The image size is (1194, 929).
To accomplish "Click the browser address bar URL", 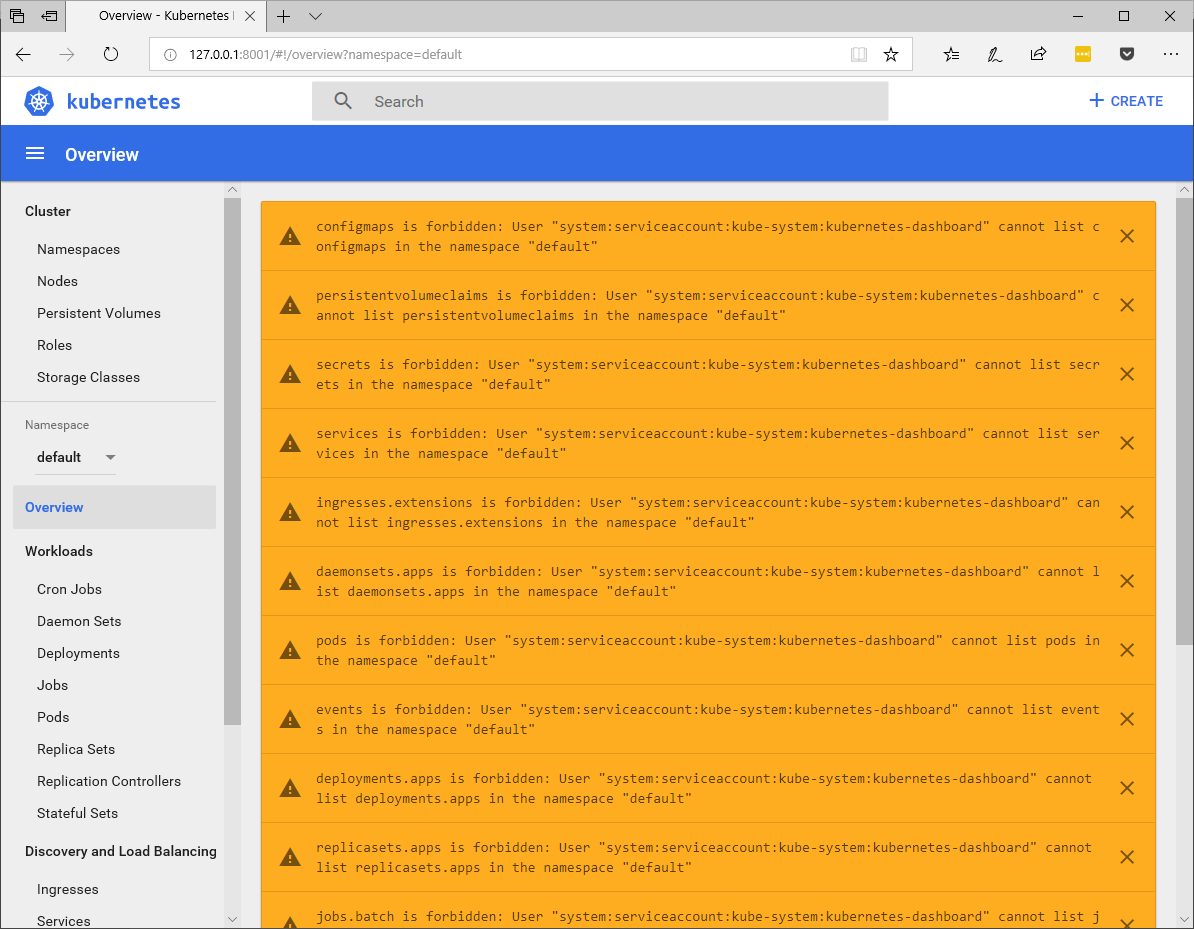I will click(x=325, y=55).
